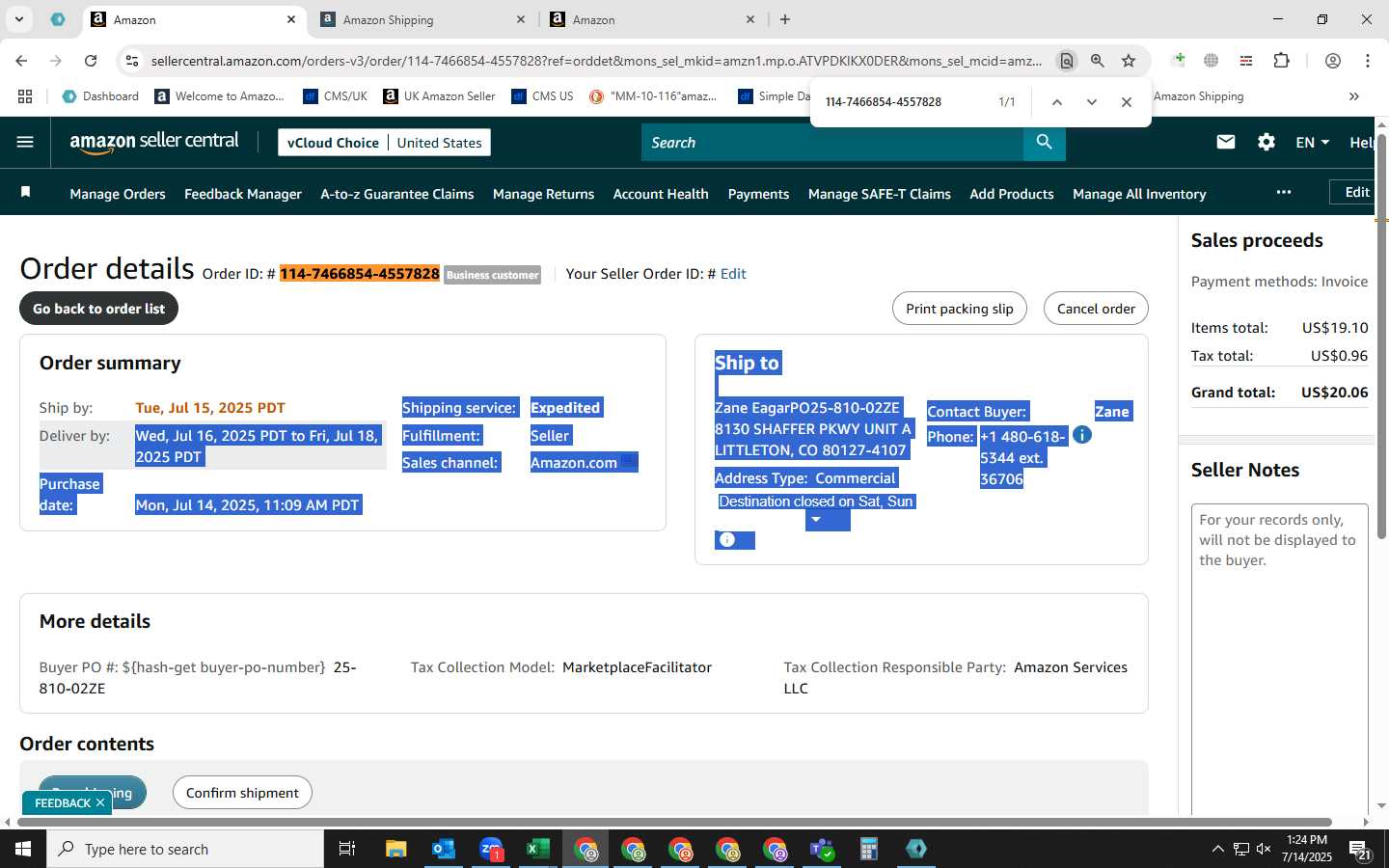
Task: Open Payments menu item
Action: [758, 194]
